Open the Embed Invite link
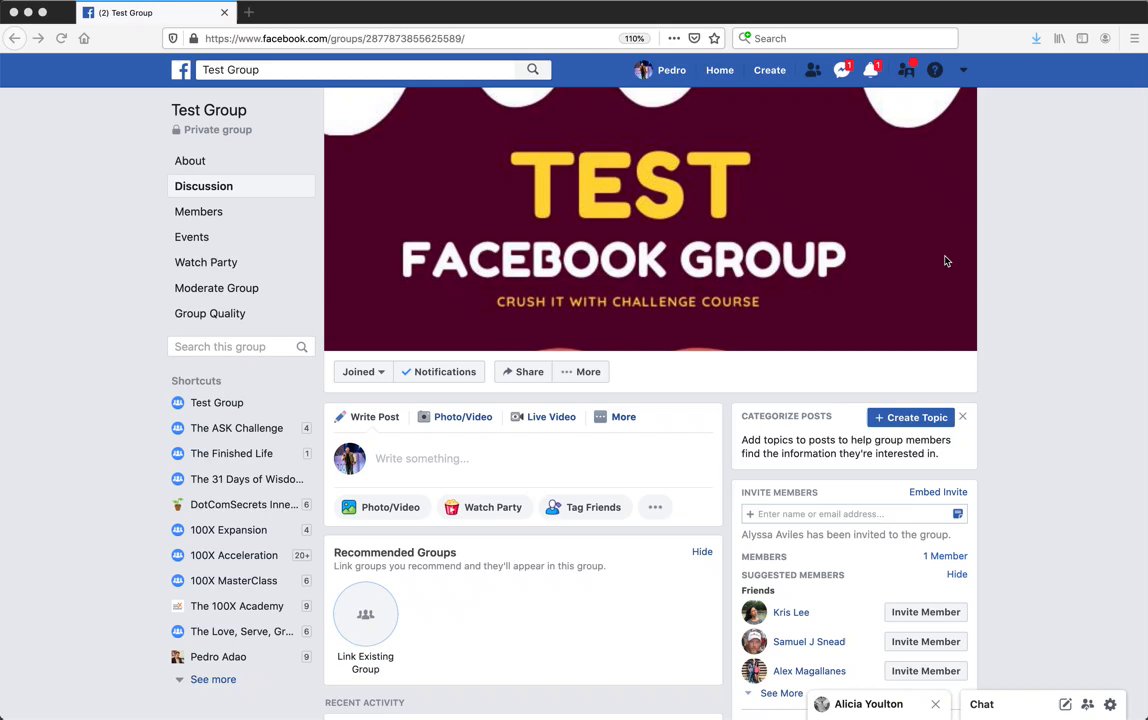Screen dimensions: 1148x720 point(938,492)
